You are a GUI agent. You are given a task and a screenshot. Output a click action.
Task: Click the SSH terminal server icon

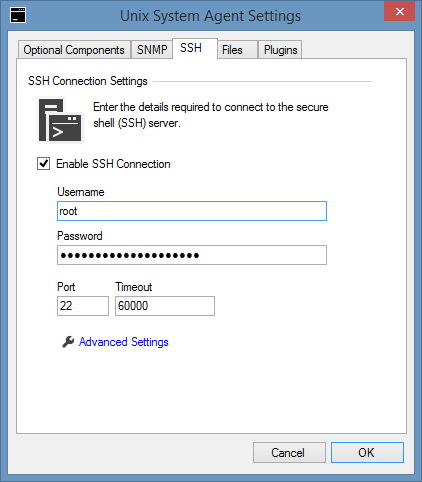(x=60, y=120)
